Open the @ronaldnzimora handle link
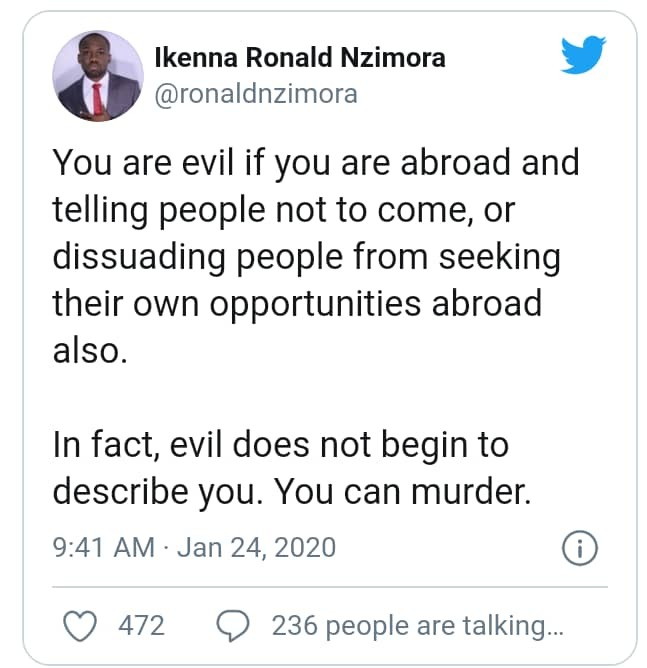The width and height of the screenshot is (647, 668). (255, 94)
